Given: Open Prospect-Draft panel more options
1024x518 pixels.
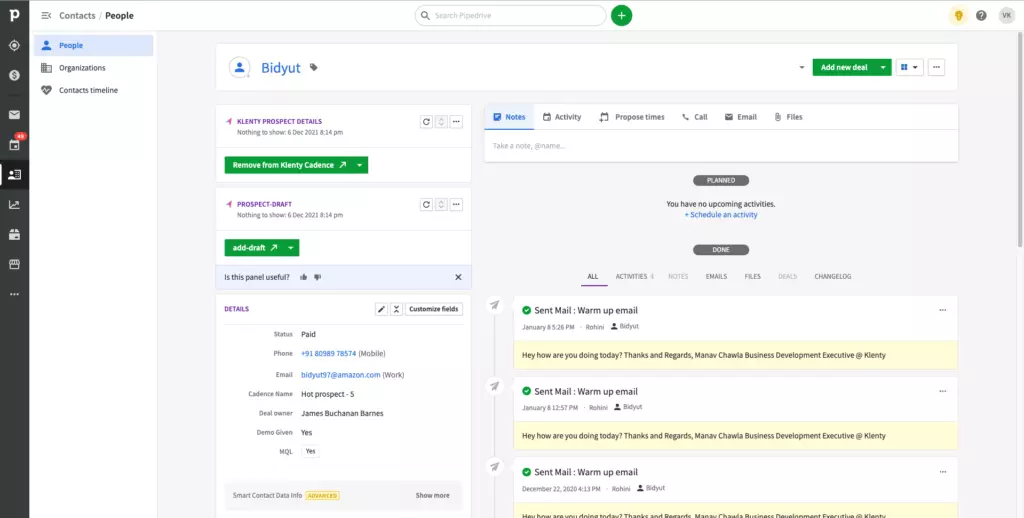Looking at the screenshot, I should click(x=456, y=204).
